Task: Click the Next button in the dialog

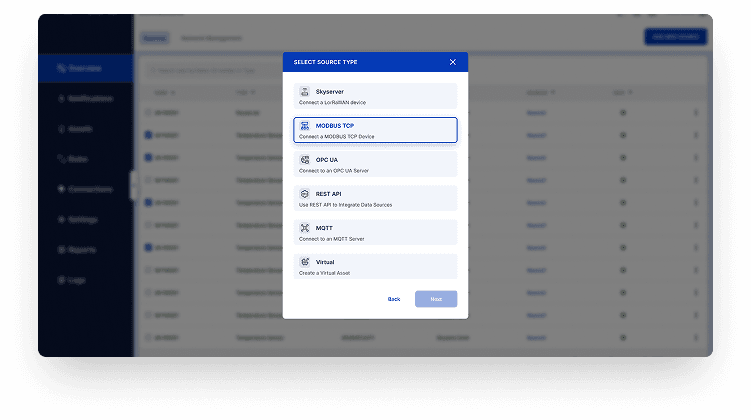Action: pos(436,299)
